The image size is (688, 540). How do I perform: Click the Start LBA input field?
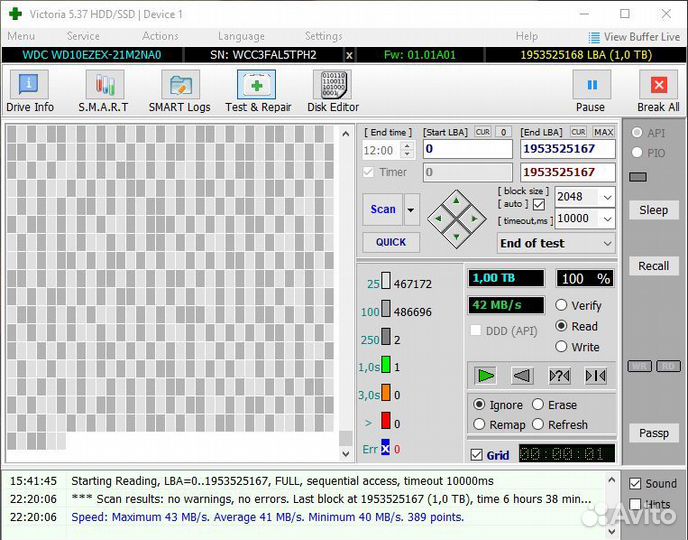[466, 149]
